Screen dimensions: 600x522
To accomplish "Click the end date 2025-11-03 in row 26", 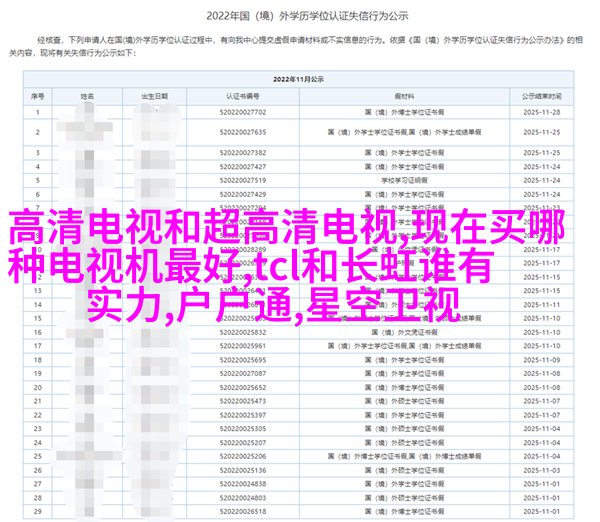I will pyautogui.click(x=542, y=470).
